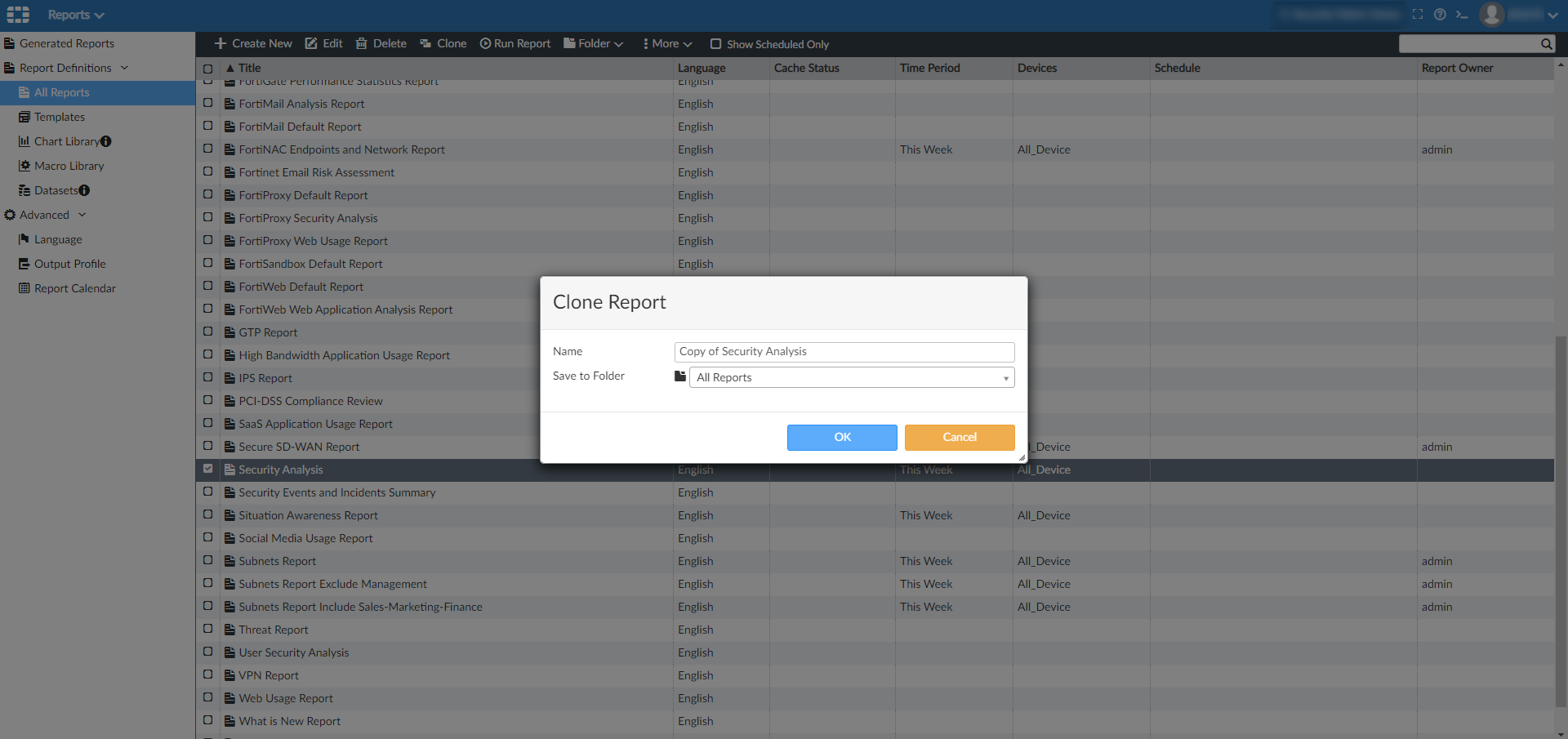Image resolution: width=1568 pixels, height=739 pixels.
Task: Collapse the Report Definitions section chevron
Action: click(125, 68)
